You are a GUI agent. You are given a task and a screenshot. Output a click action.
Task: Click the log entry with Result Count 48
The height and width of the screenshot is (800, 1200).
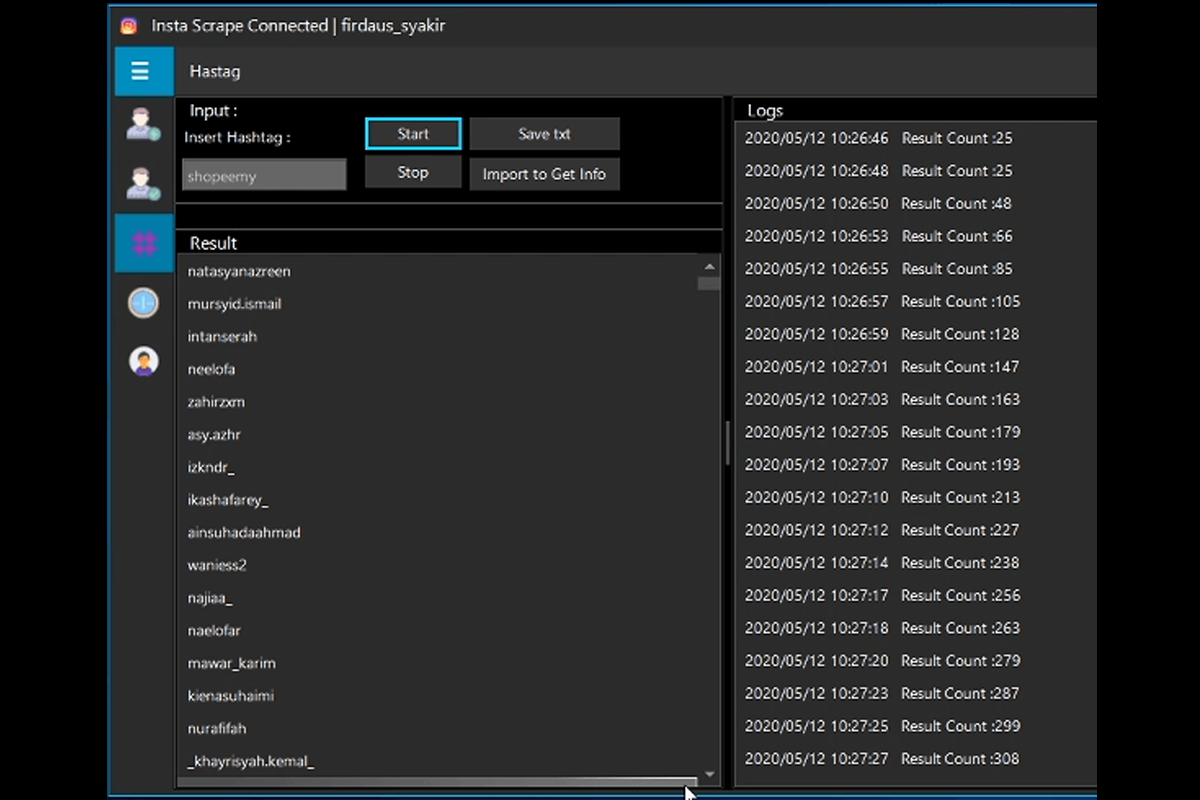878,204
